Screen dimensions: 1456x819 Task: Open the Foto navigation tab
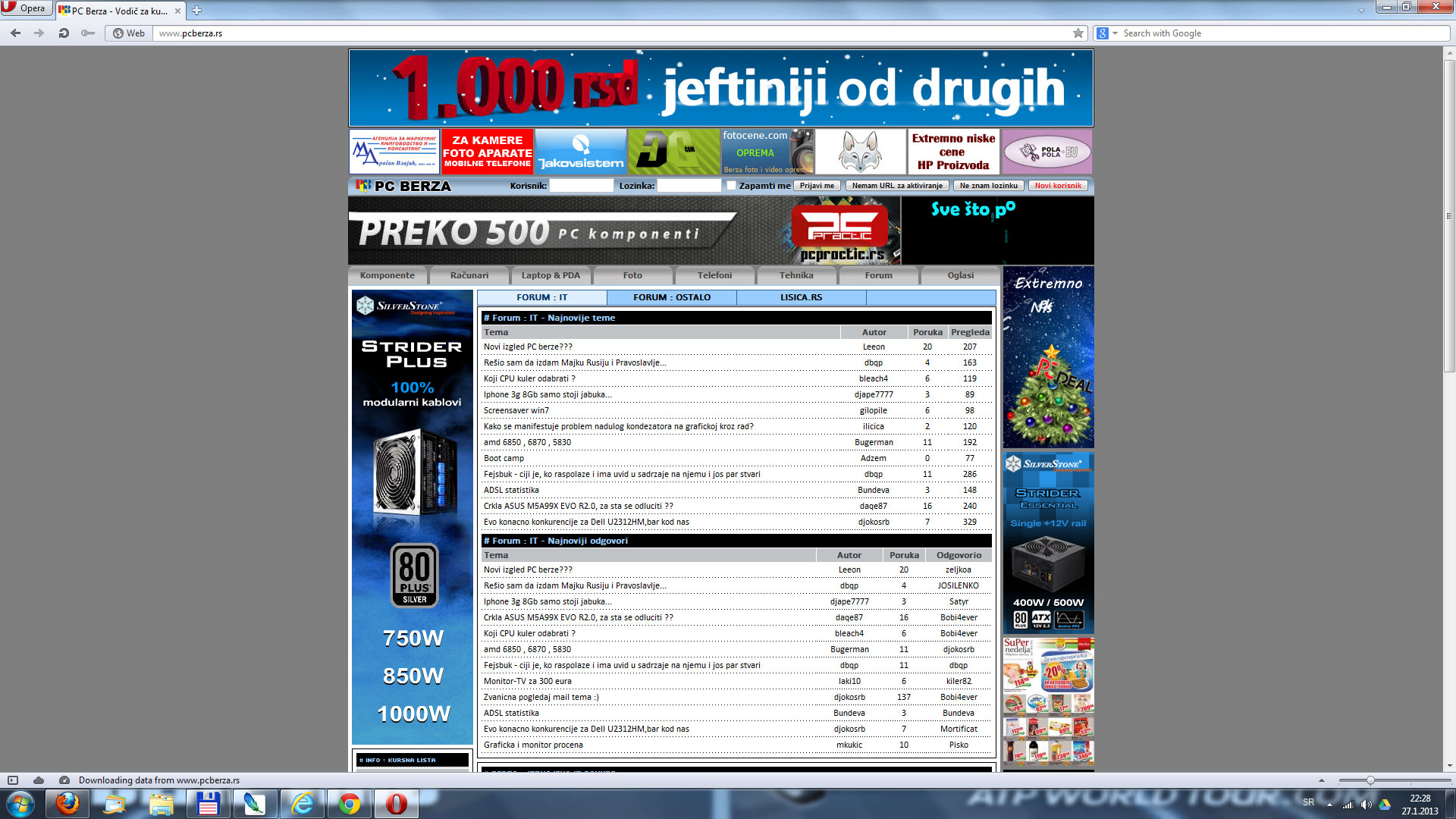tap(632, 275)
